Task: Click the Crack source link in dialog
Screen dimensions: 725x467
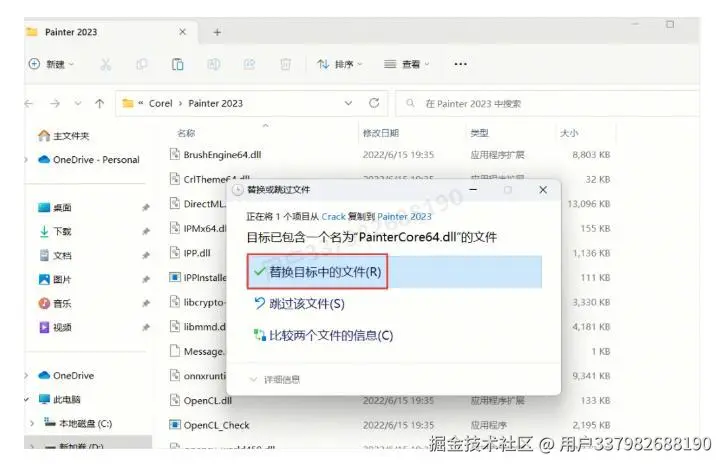Action: click(x=333, y=216)
